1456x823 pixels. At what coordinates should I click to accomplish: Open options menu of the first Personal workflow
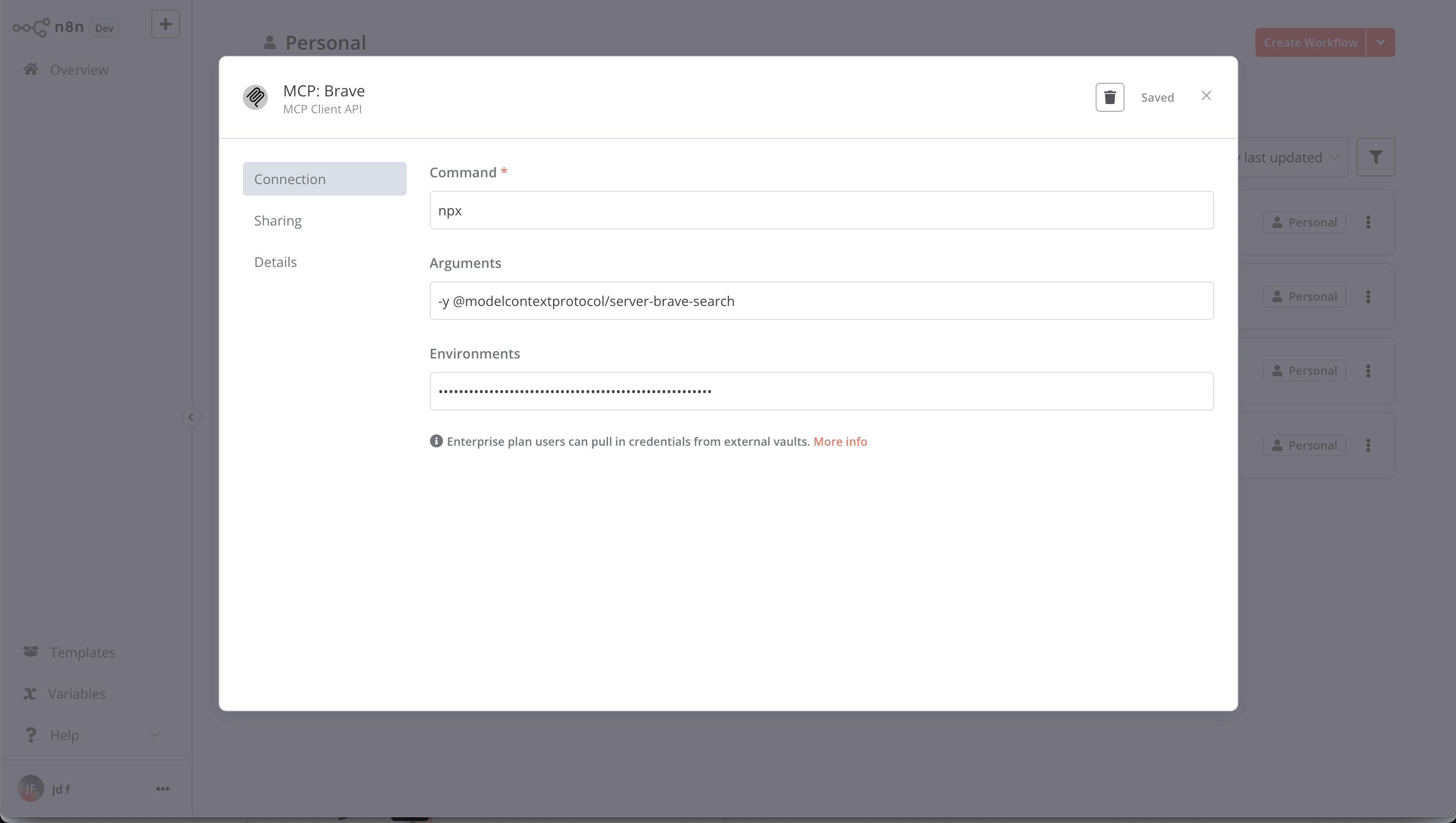(x=1368, y=222)
